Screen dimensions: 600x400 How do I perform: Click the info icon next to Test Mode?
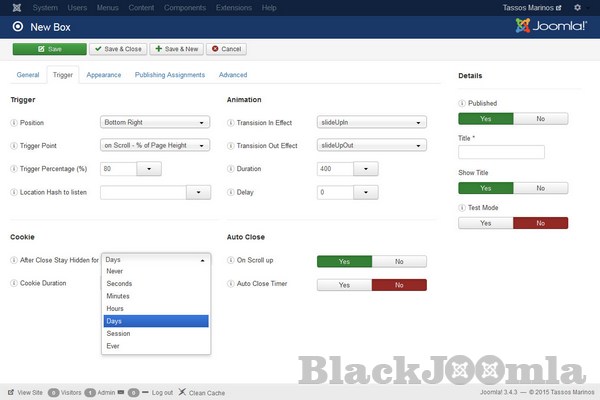tap(462, 208)
